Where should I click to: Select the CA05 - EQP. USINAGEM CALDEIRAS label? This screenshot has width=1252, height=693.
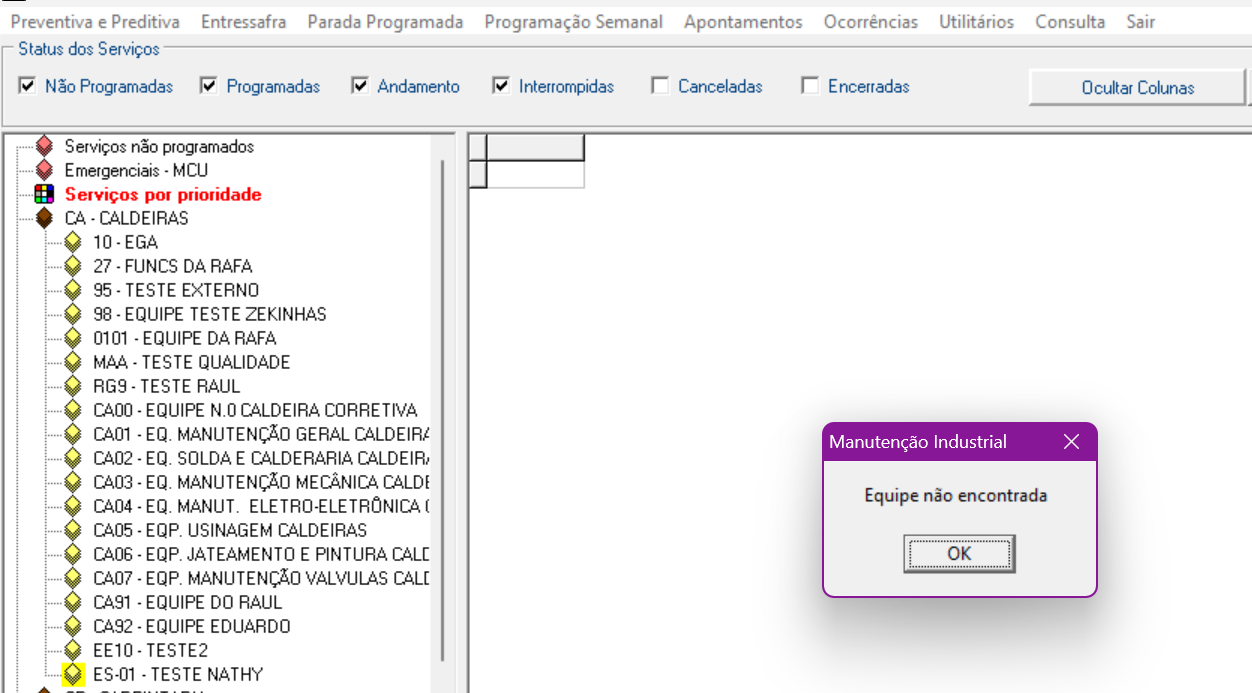coord(230,530)
